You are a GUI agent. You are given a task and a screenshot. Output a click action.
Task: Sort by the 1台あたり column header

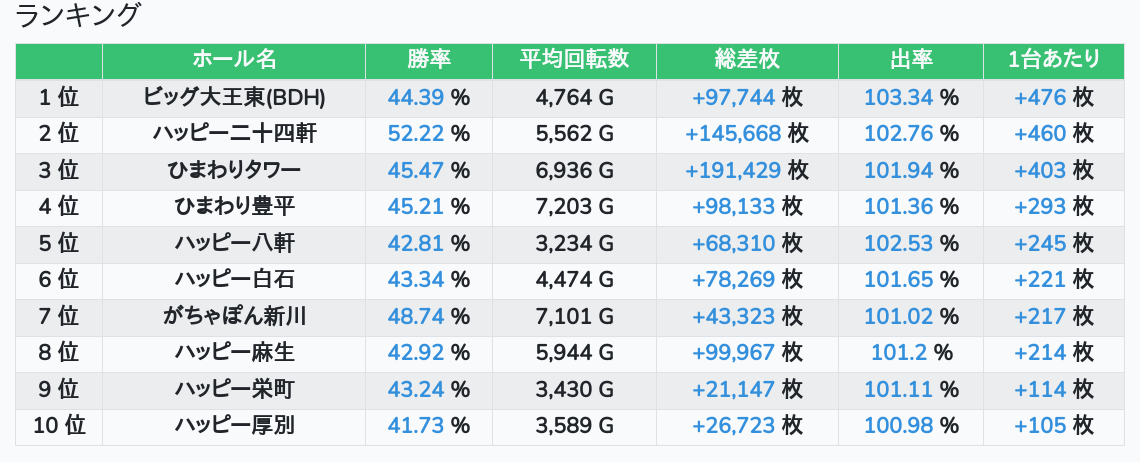[1053, 60]
